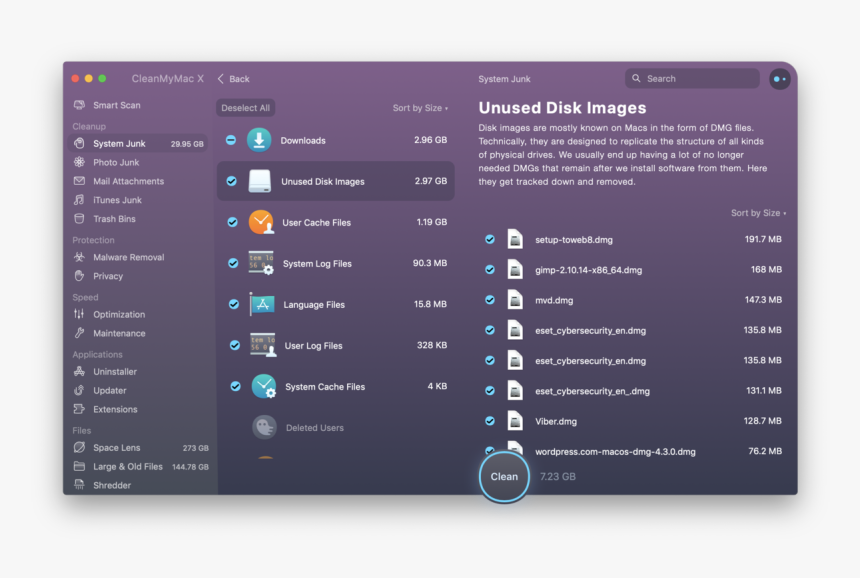This screenshot has width=860, height=578.
Task: Click the Privacy hand icon
Action: [x=80, y=276]
